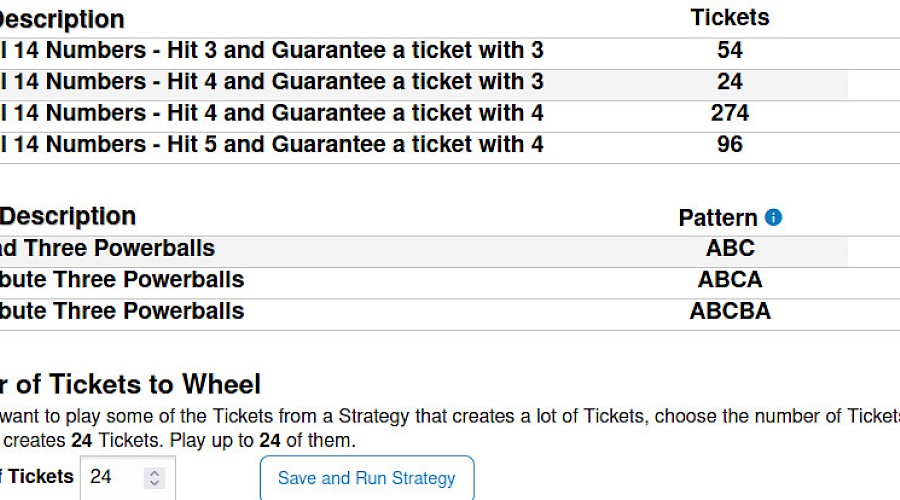Click the Tickets column header
This screenshot has height=500, width=900.
click(730, 17)
